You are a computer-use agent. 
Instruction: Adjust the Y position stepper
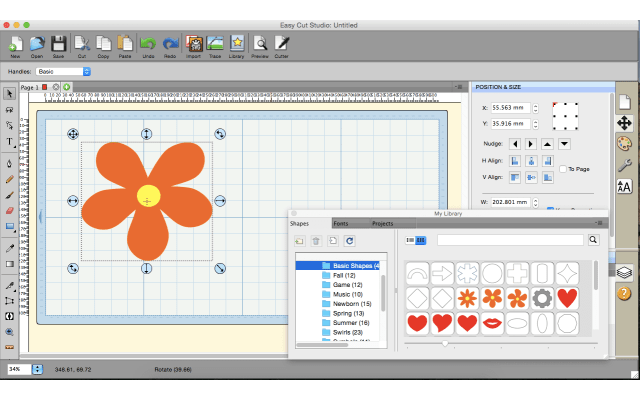pyautogui.click(x=535, y=124)
